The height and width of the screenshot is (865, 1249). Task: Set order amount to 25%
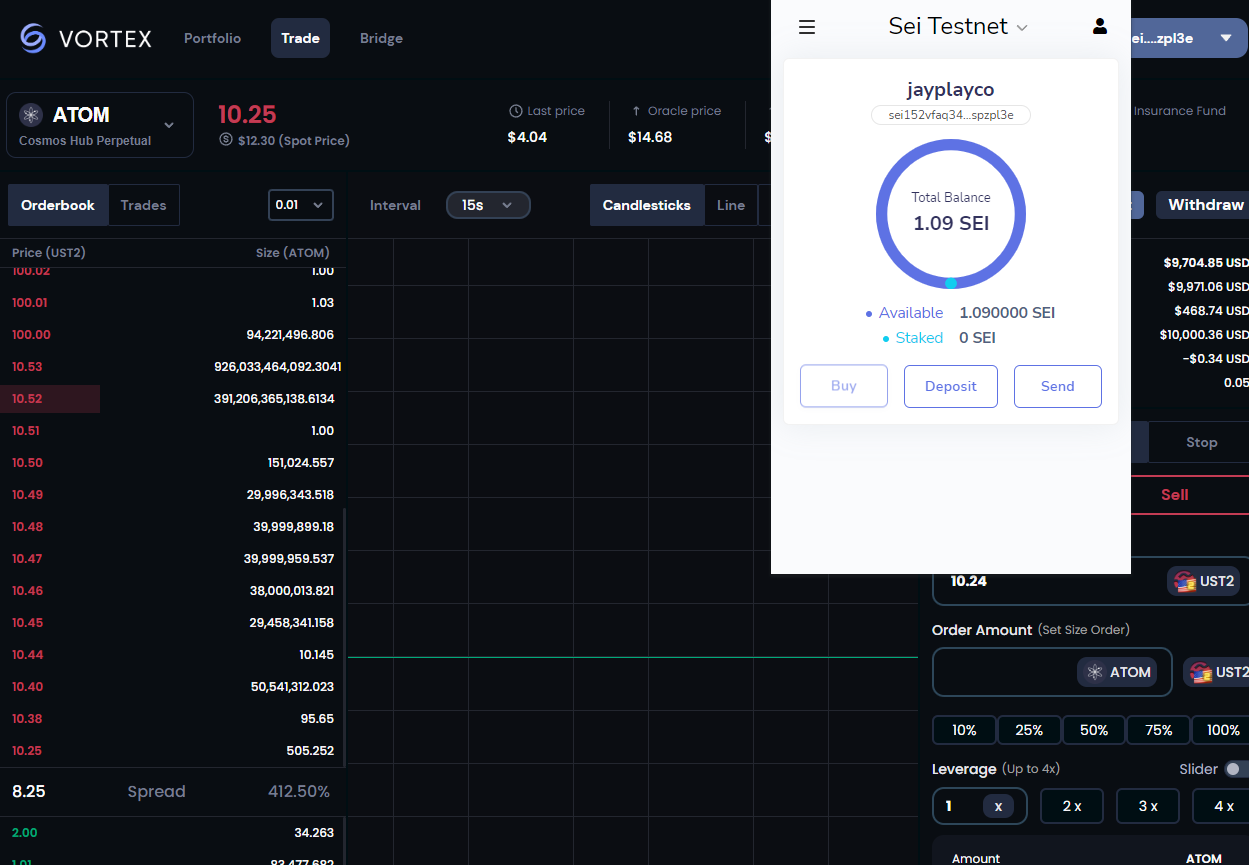[x=1029, y=730]
